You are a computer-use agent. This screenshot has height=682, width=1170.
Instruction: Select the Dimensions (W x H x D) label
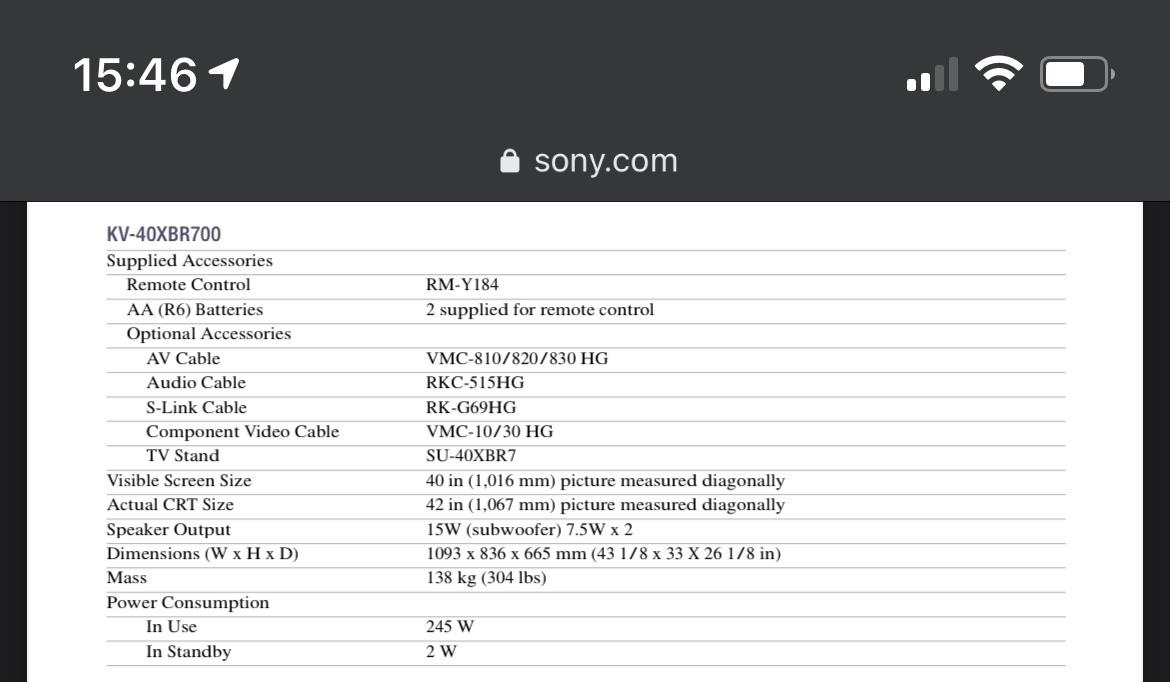pyautogui.click(x=203, y=554)
